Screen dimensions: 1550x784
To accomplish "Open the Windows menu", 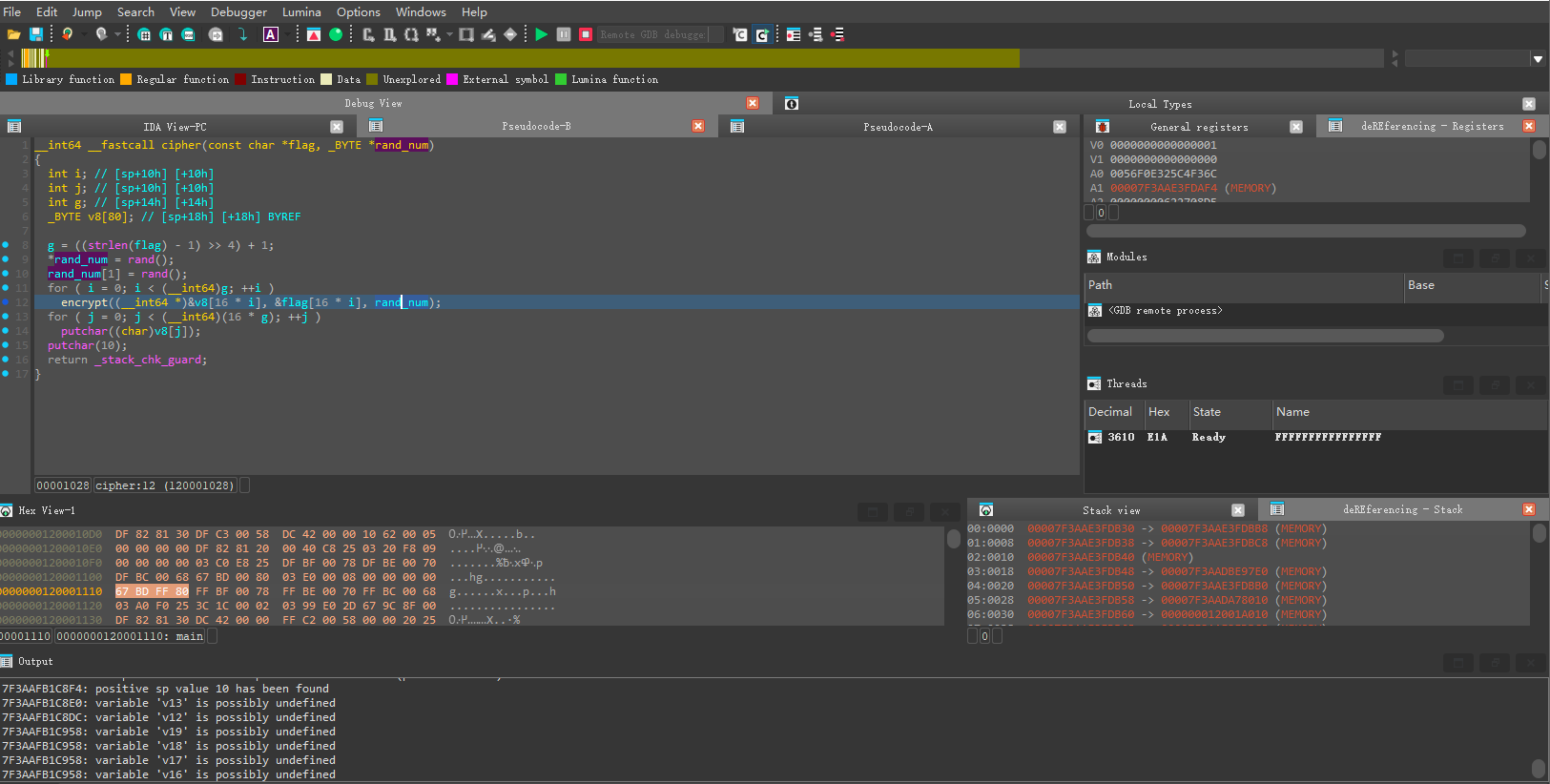I will pyautogui.click(x=421, y=11).
